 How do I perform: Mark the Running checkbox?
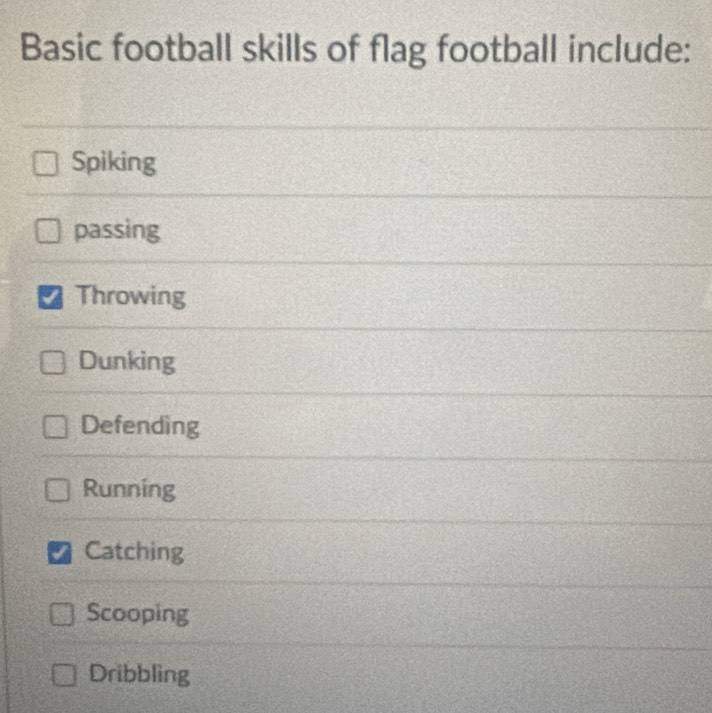point(57,490)
